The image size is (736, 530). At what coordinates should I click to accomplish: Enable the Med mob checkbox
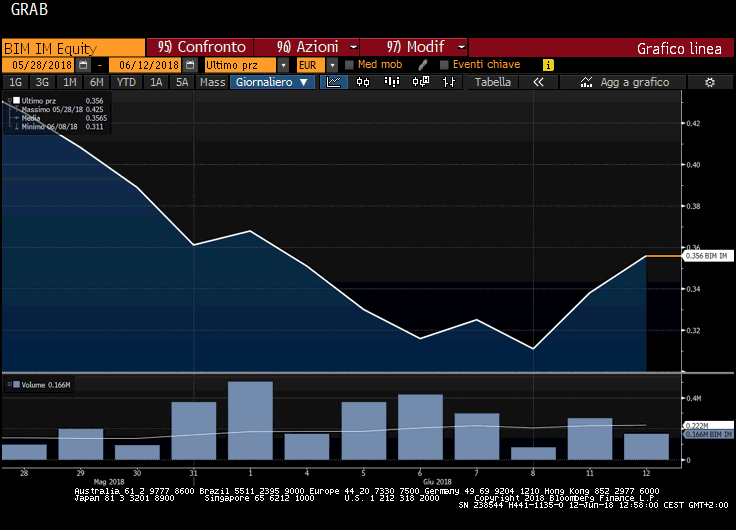click(349, 65)
